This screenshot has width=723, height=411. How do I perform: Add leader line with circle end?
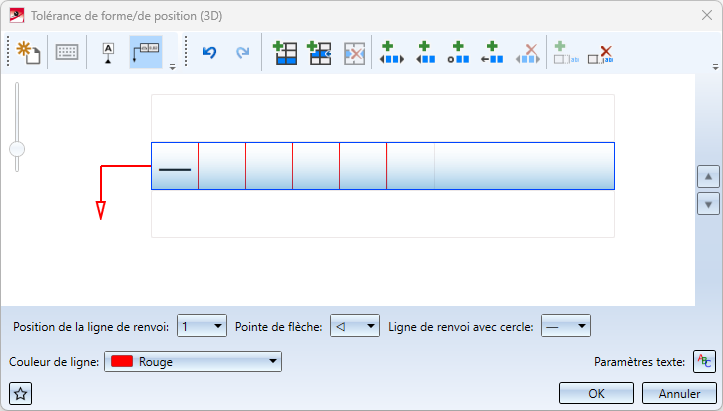coord(458,53)
